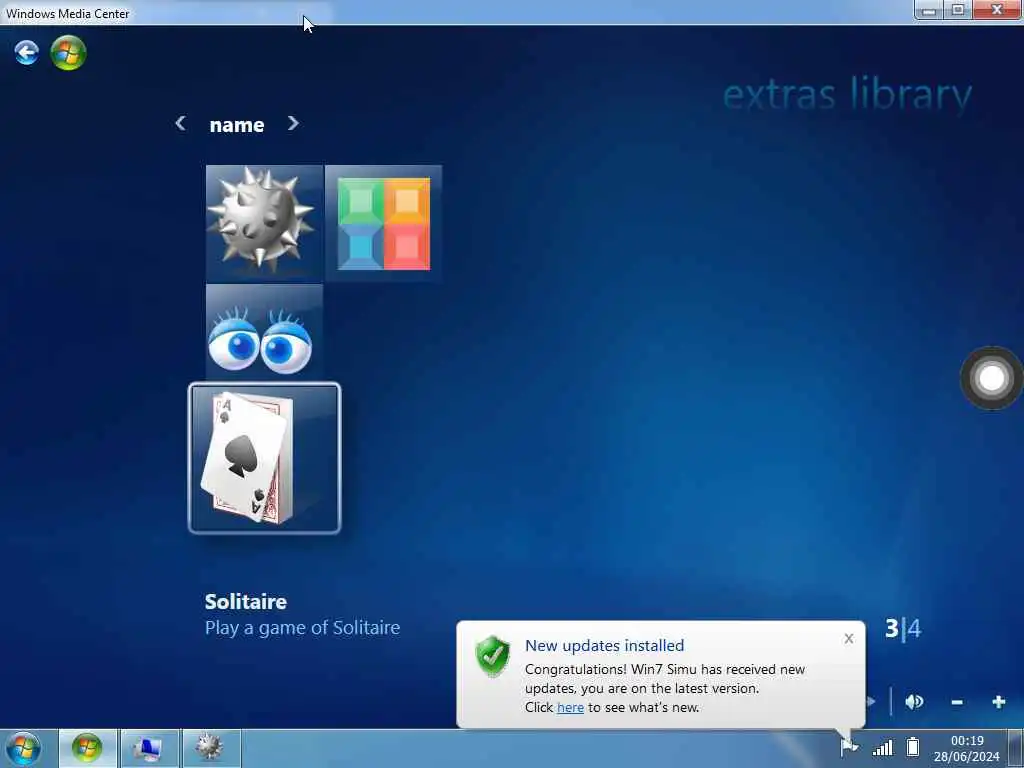Follow the 'here' link in update notification

pos(570,707)
